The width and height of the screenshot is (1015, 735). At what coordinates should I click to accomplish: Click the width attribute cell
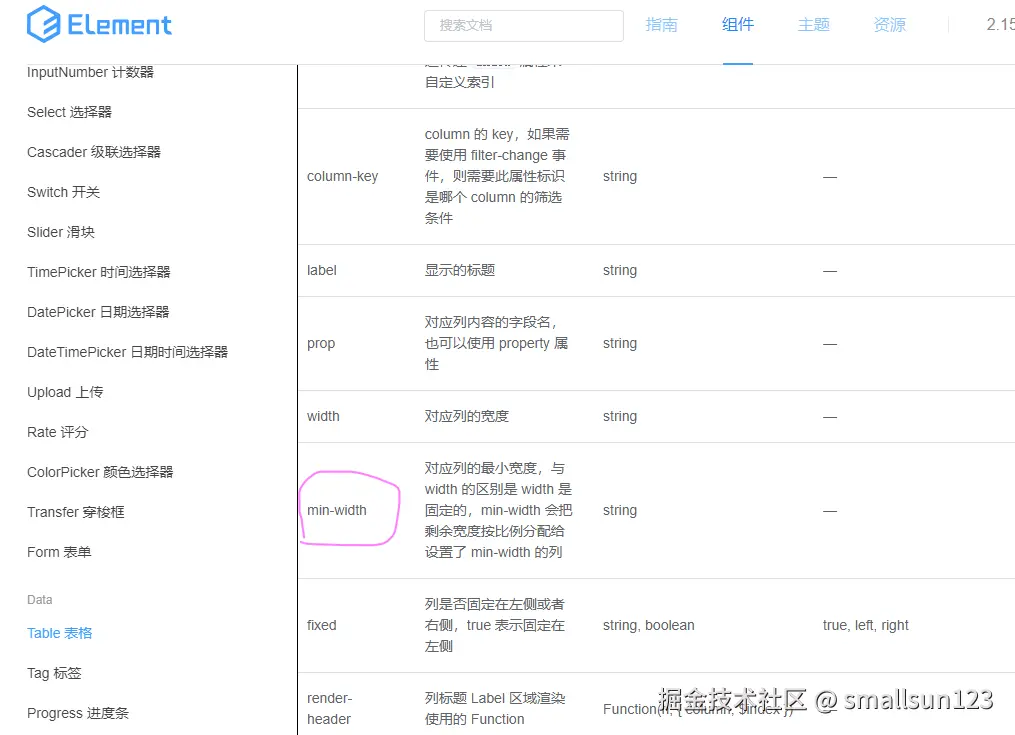[323, 416]
